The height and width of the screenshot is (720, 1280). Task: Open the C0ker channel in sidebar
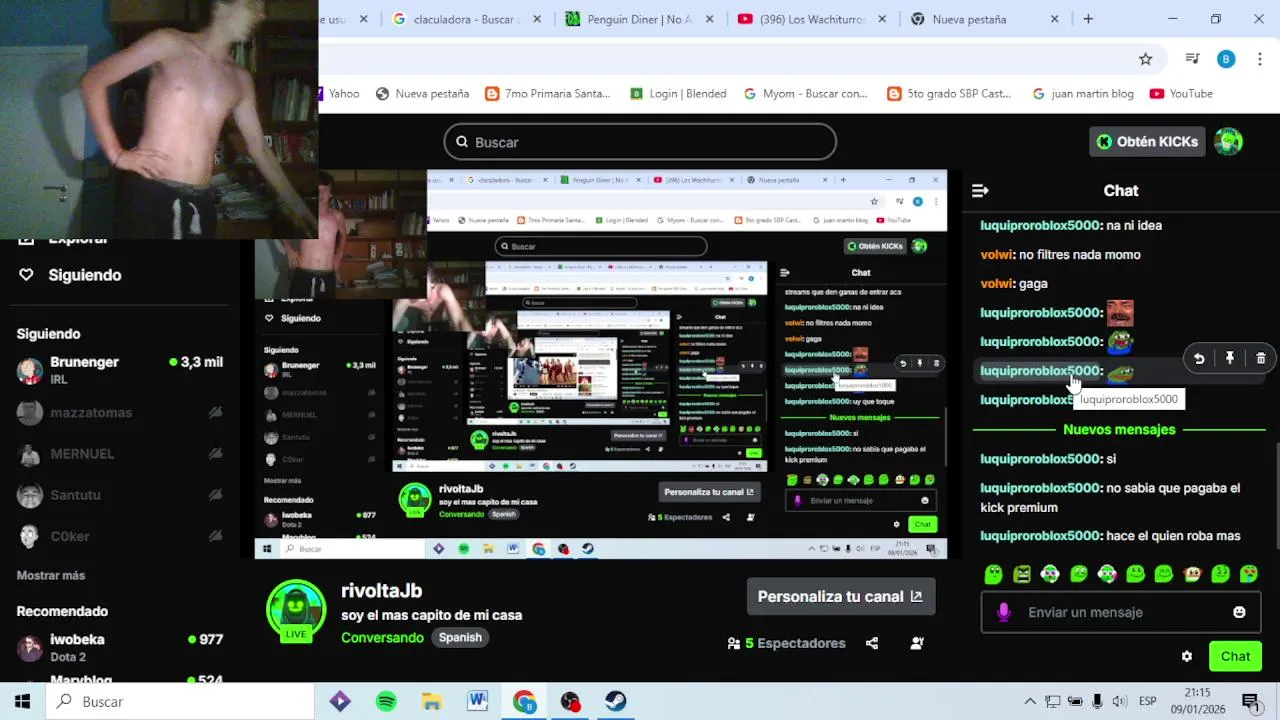(120, 536)
